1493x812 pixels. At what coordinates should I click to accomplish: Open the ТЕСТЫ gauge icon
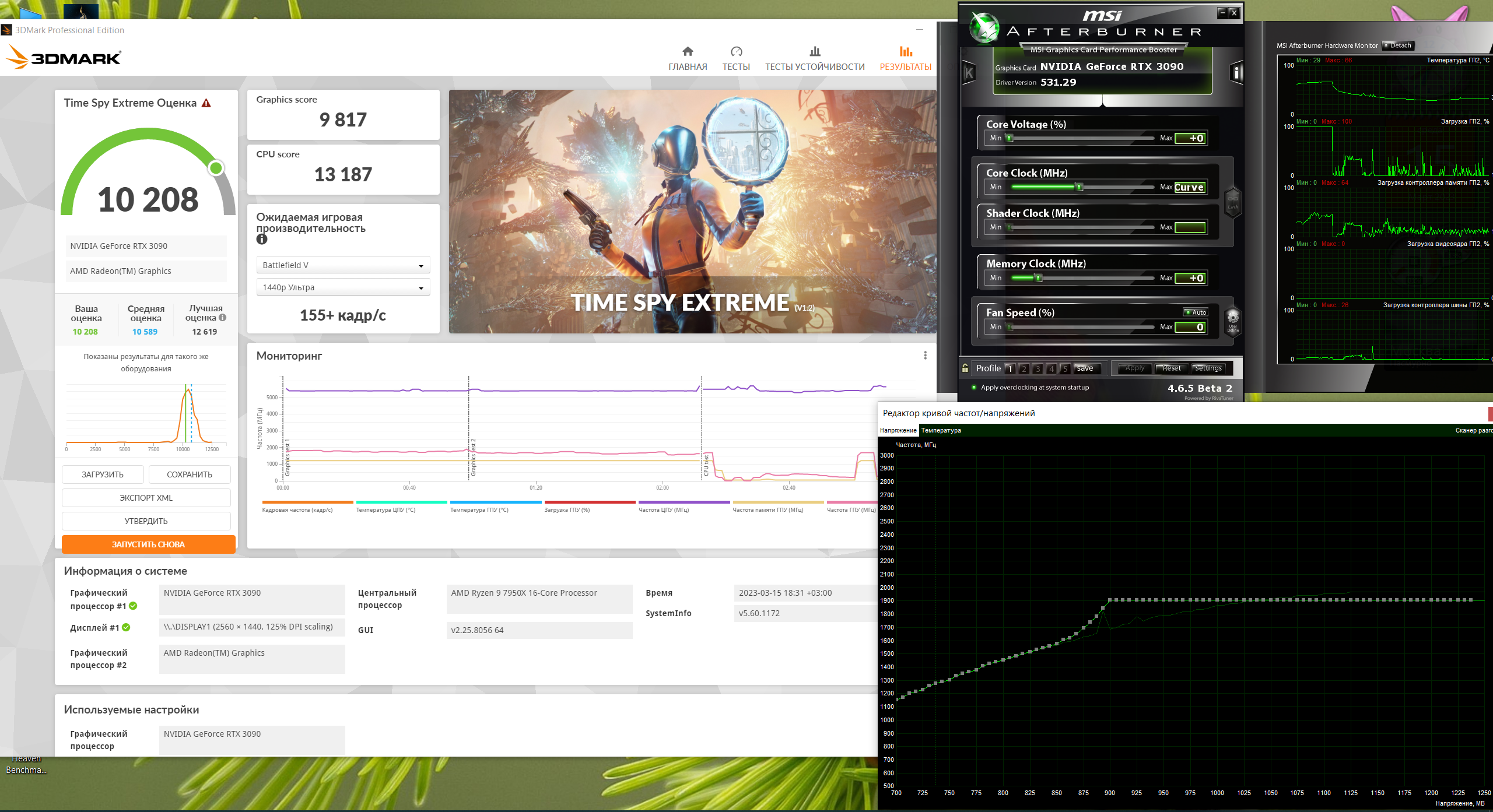coord(736,51)
